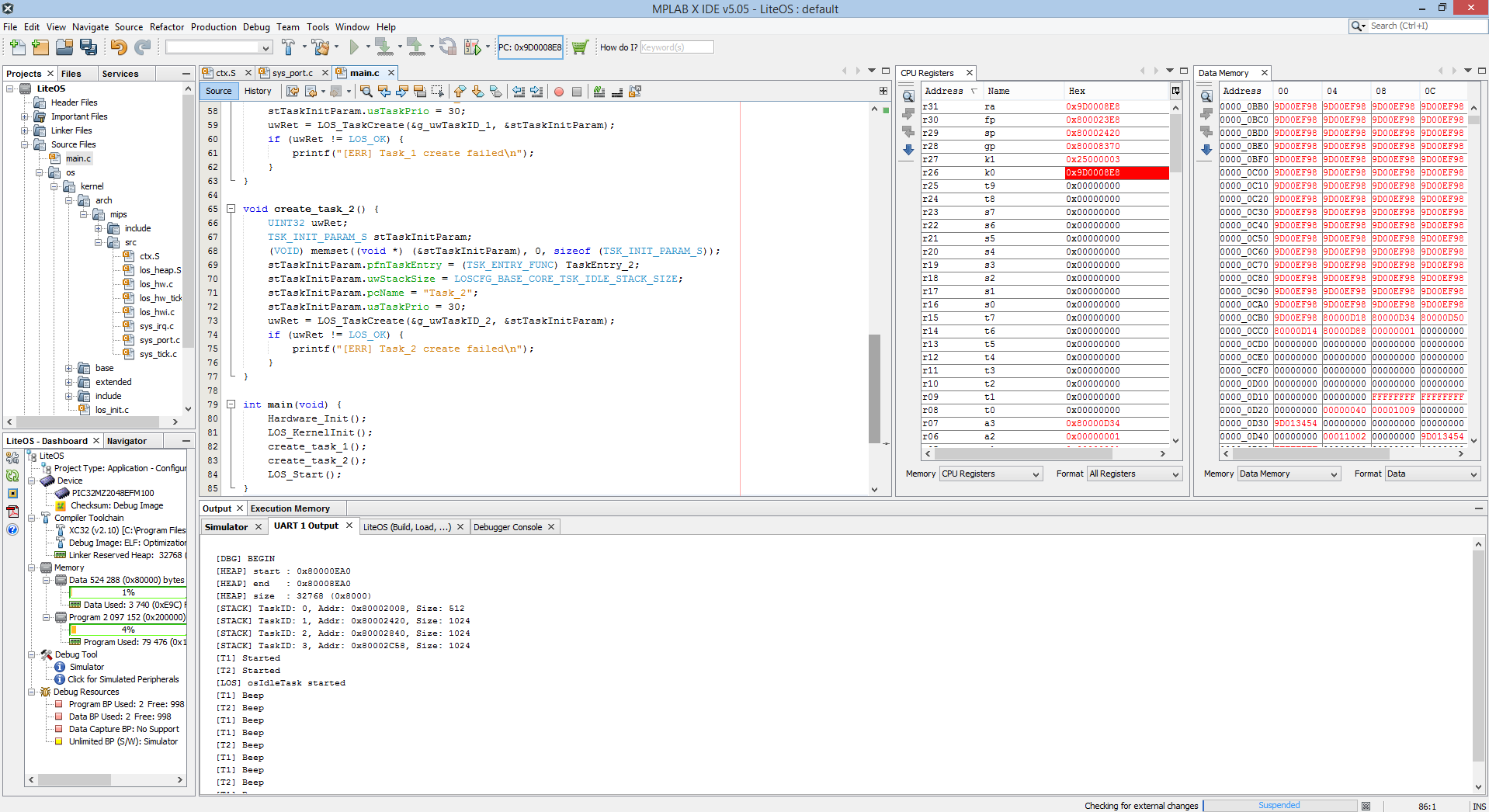Open the Format dropdown showing All Registers
Image resolution: width=1489 pixels, height=812 pixels.
tap(1133, 474)
